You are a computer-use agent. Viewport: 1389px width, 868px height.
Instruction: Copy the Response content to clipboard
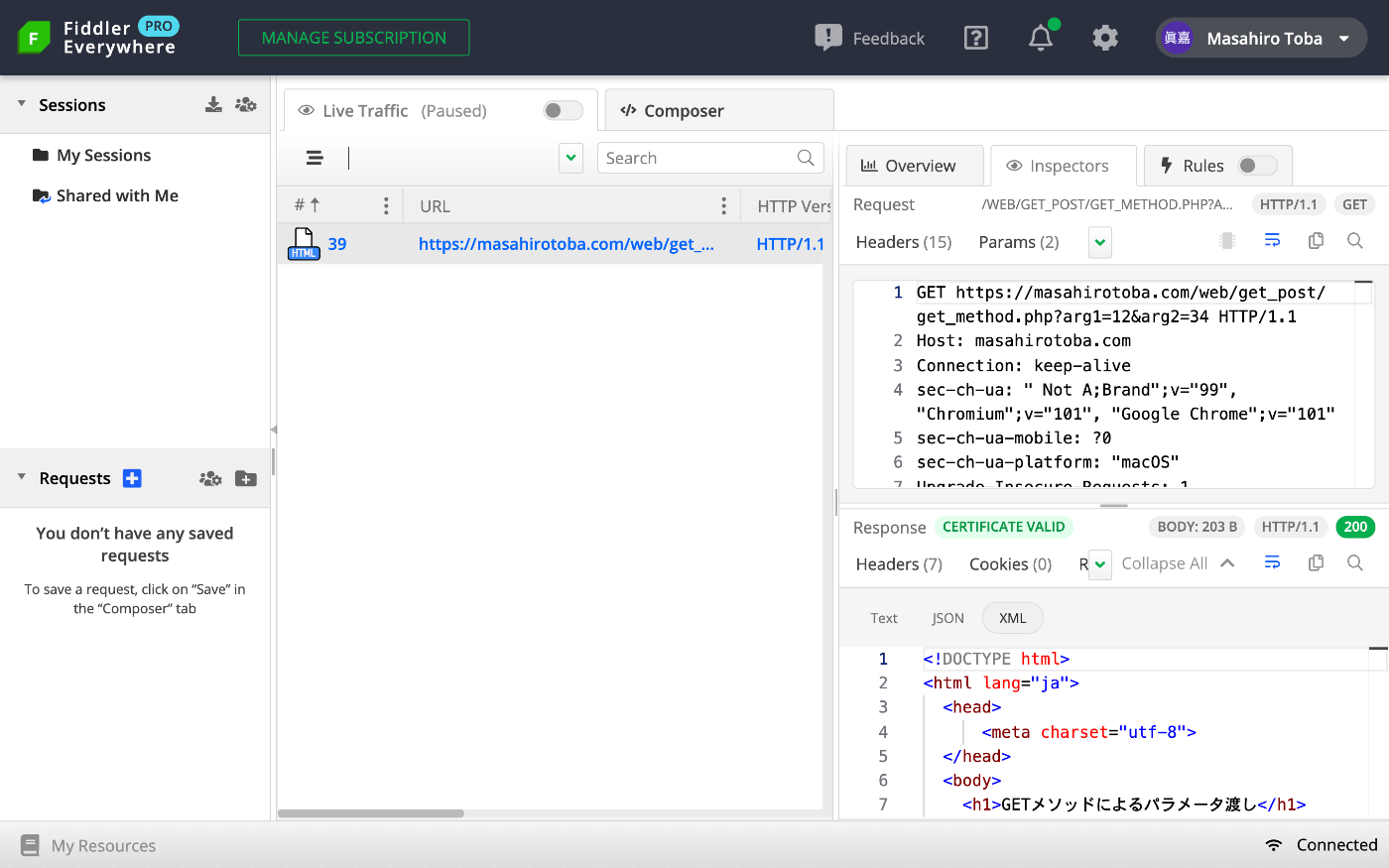click(x=1317, y=562)
